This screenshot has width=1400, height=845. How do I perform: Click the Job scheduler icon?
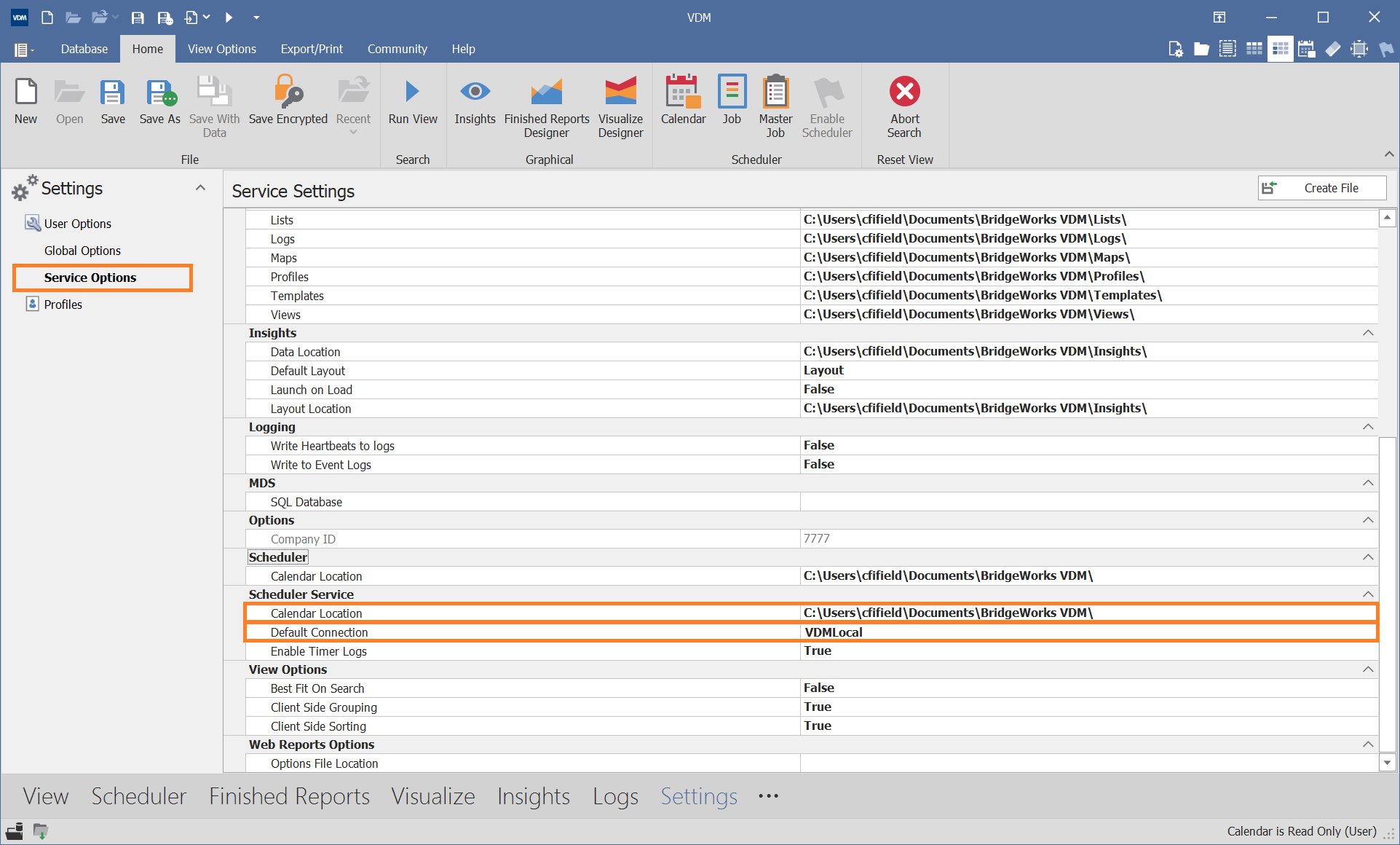[732, 101]
